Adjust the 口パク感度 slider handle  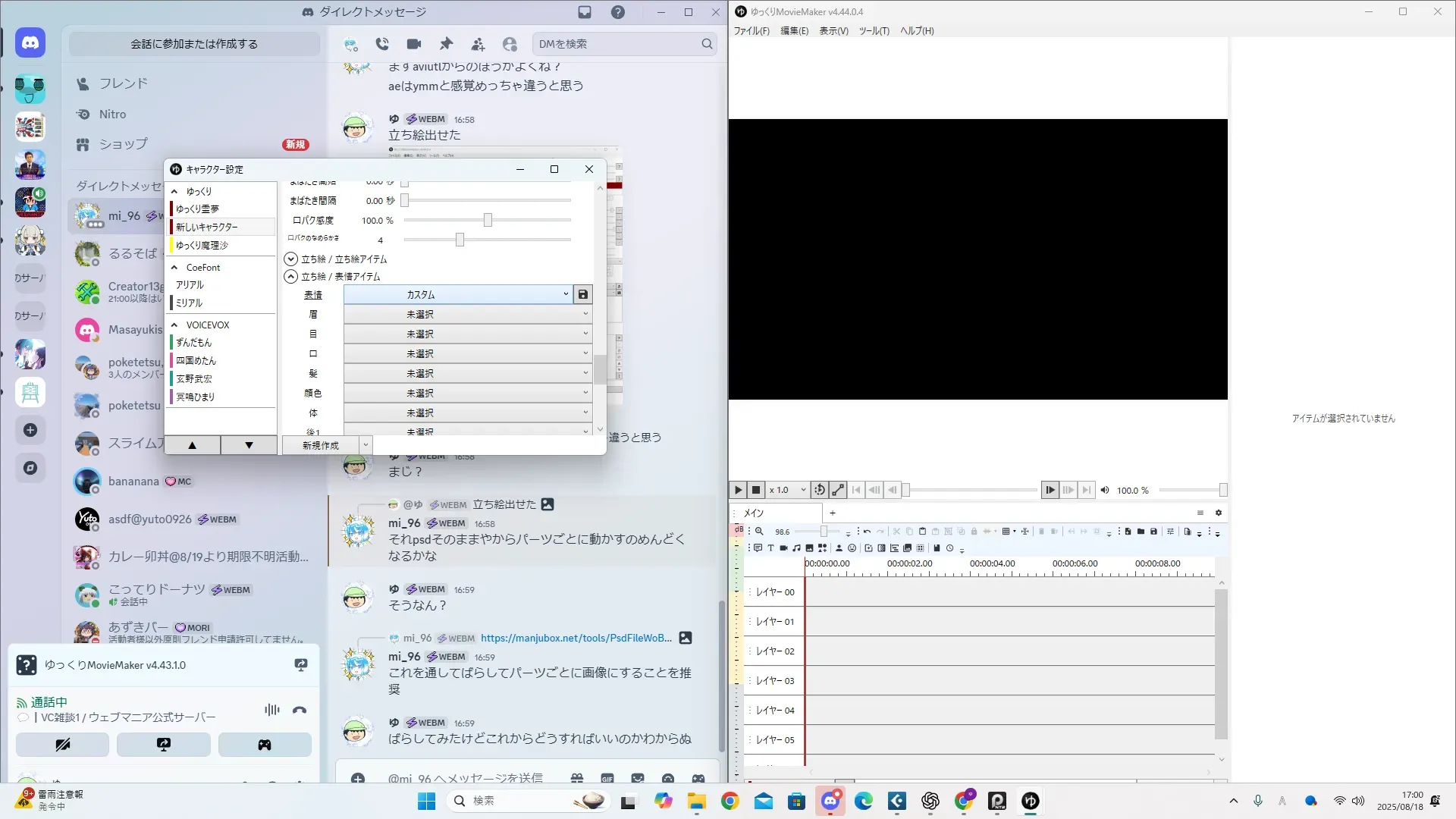pos(488,220)
